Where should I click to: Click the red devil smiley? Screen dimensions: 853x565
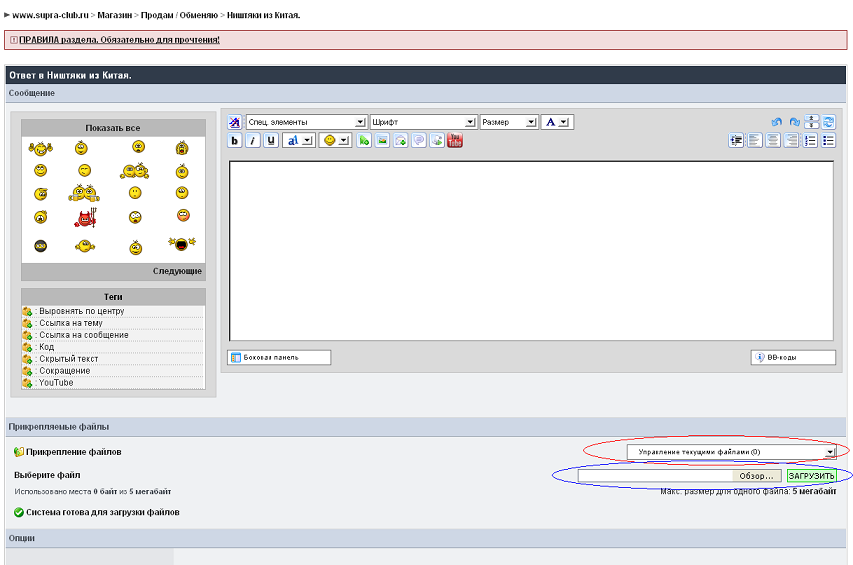(85, 217)
